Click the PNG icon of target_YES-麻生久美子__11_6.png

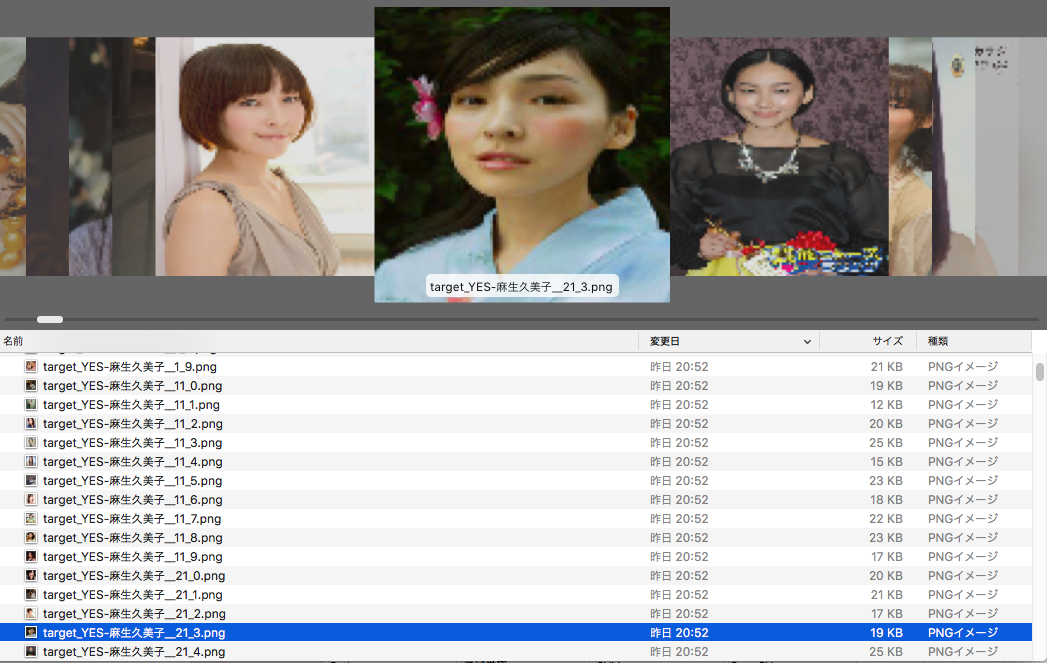pos(31,500)
